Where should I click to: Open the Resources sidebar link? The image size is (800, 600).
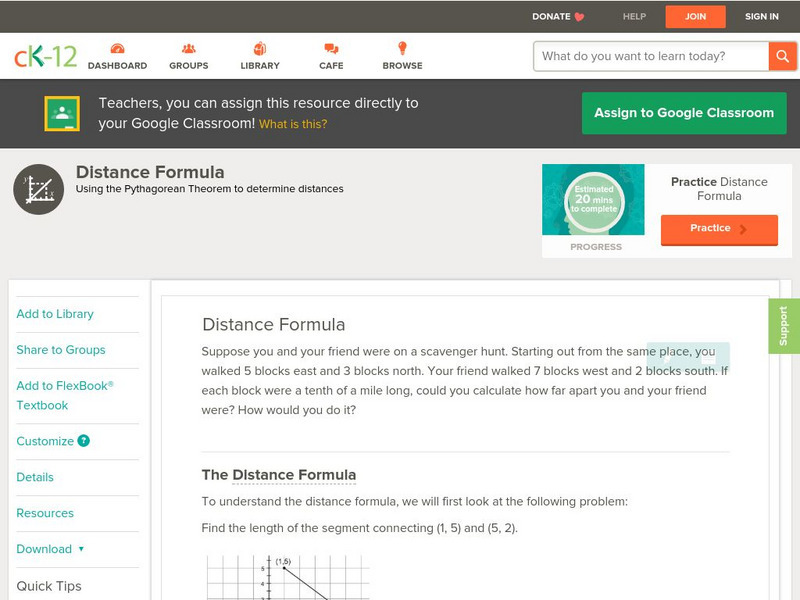[45, 513]
